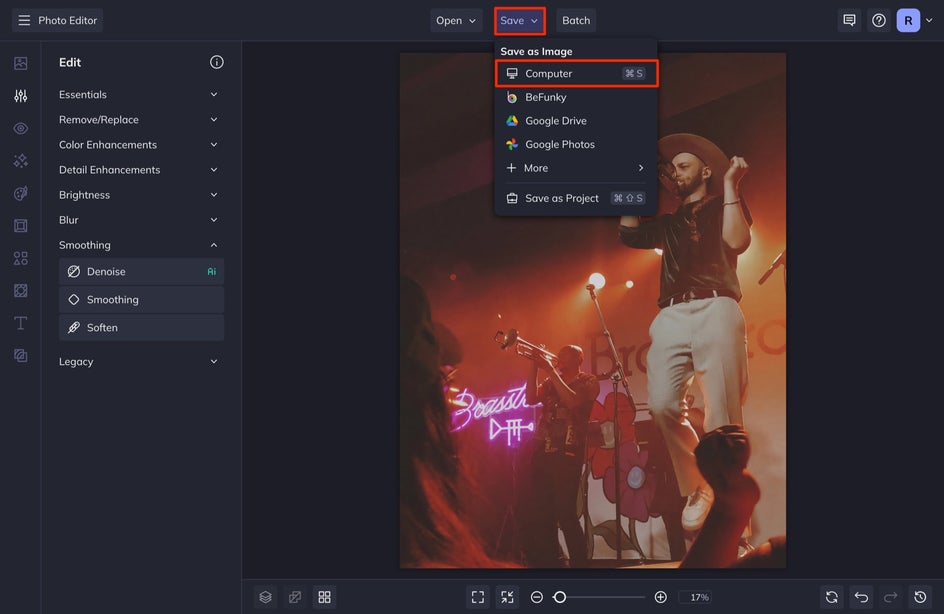Click the zoom slider handle
The width and height of the screenshot is (944, 614).
click(560, 597)
